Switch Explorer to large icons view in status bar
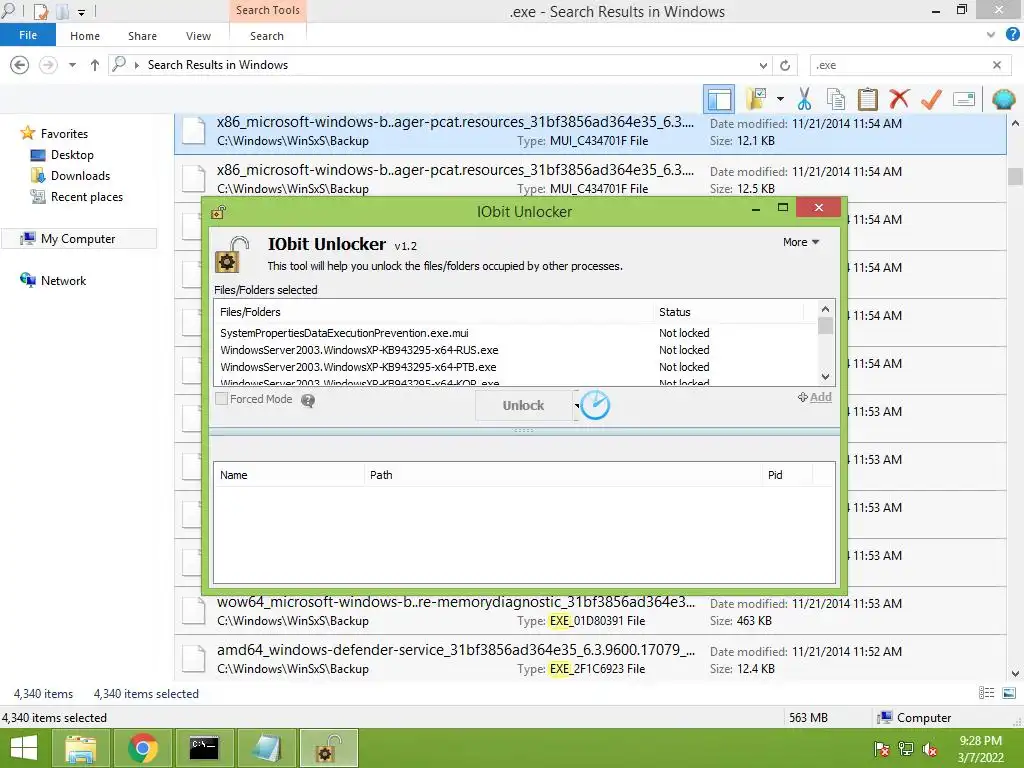This screenshot has width=1024, height=768. pyautogui.click(x=1009, y=694)
